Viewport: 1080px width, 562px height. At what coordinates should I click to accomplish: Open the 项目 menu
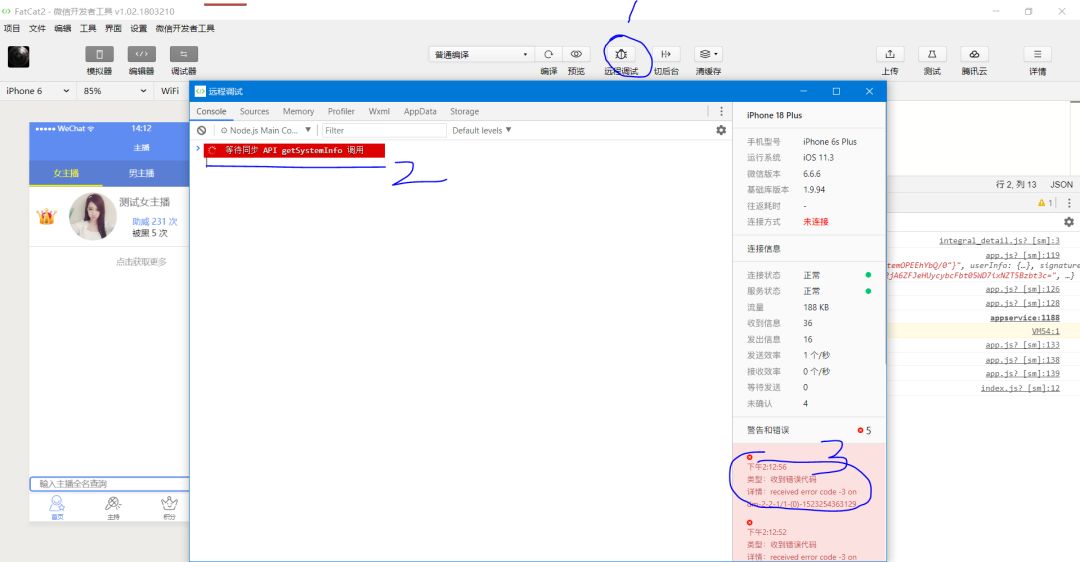coord(12,28)
